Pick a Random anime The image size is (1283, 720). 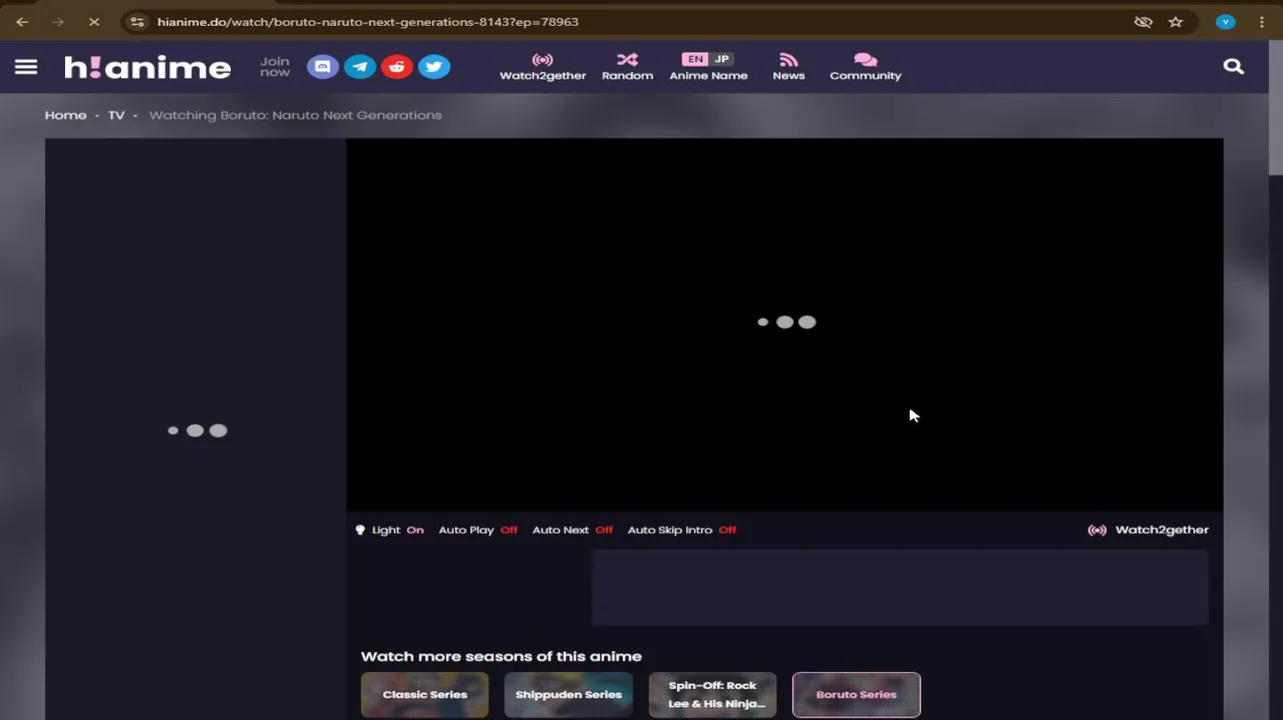coord(627,67)
